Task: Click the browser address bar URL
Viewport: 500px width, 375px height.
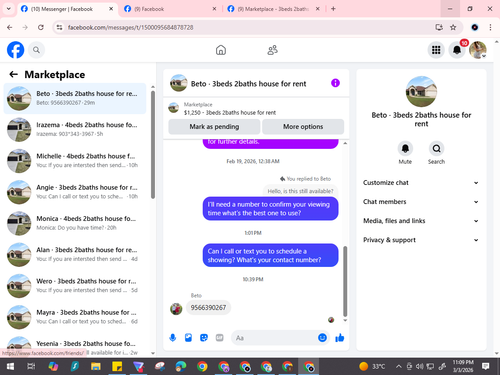Action: pos(130,27)
